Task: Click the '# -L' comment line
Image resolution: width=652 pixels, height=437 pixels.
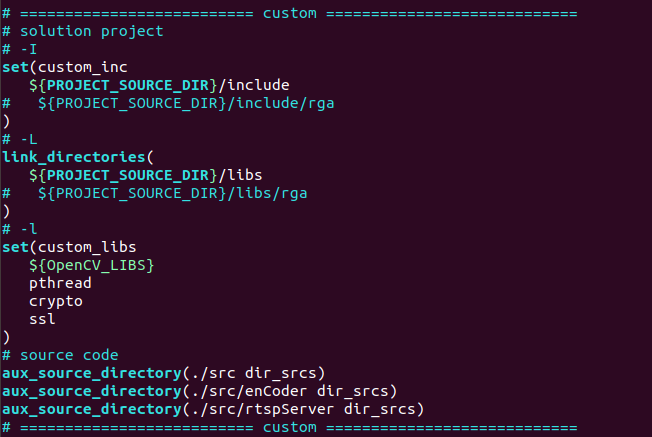Action: [x=20, y=139]
